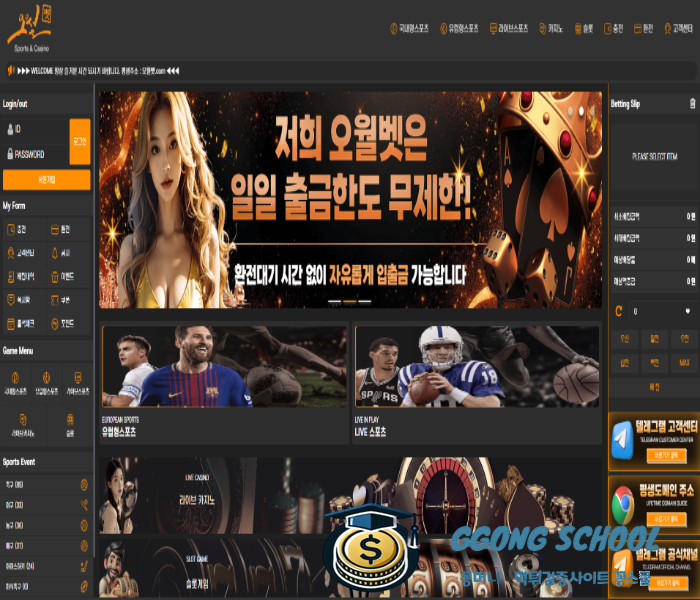The height and width of the screenshot is (600, 700).
Task: Open the Live In Play sports thumbnail
Action: click(477, 366)
